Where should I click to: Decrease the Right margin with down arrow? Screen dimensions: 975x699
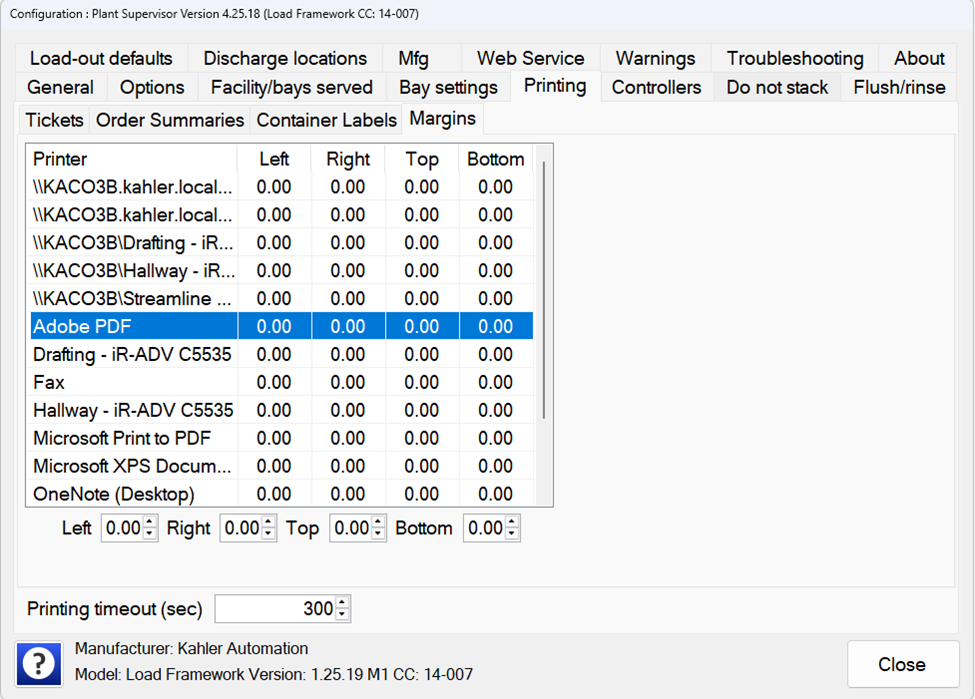coord(268,534)
